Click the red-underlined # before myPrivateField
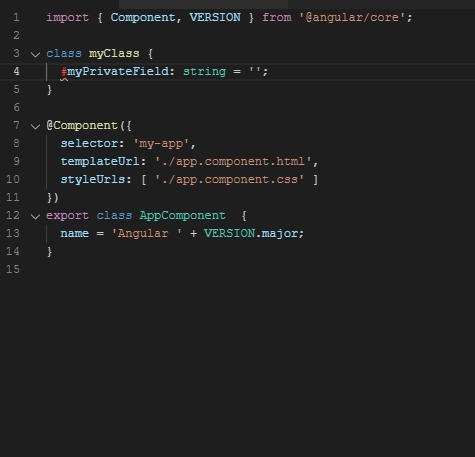 pyautogui.click(x=64, y=72)
